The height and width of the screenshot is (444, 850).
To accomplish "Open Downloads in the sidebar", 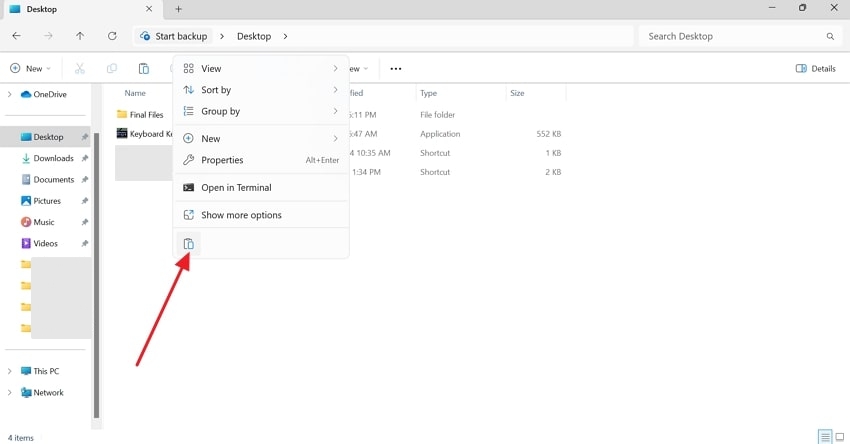I will (53, 158).
